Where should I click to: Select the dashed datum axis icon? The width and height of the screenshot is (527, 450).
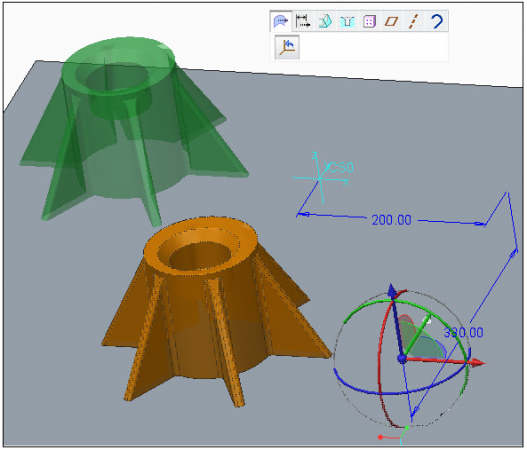(414, 22)
